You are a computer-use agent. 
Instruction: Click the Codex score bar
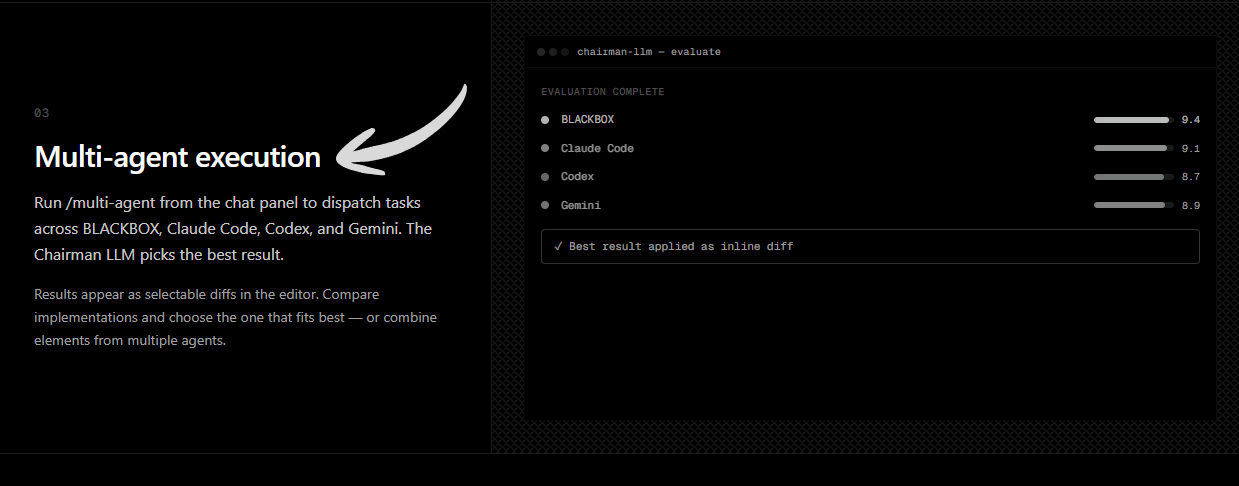1134,177
